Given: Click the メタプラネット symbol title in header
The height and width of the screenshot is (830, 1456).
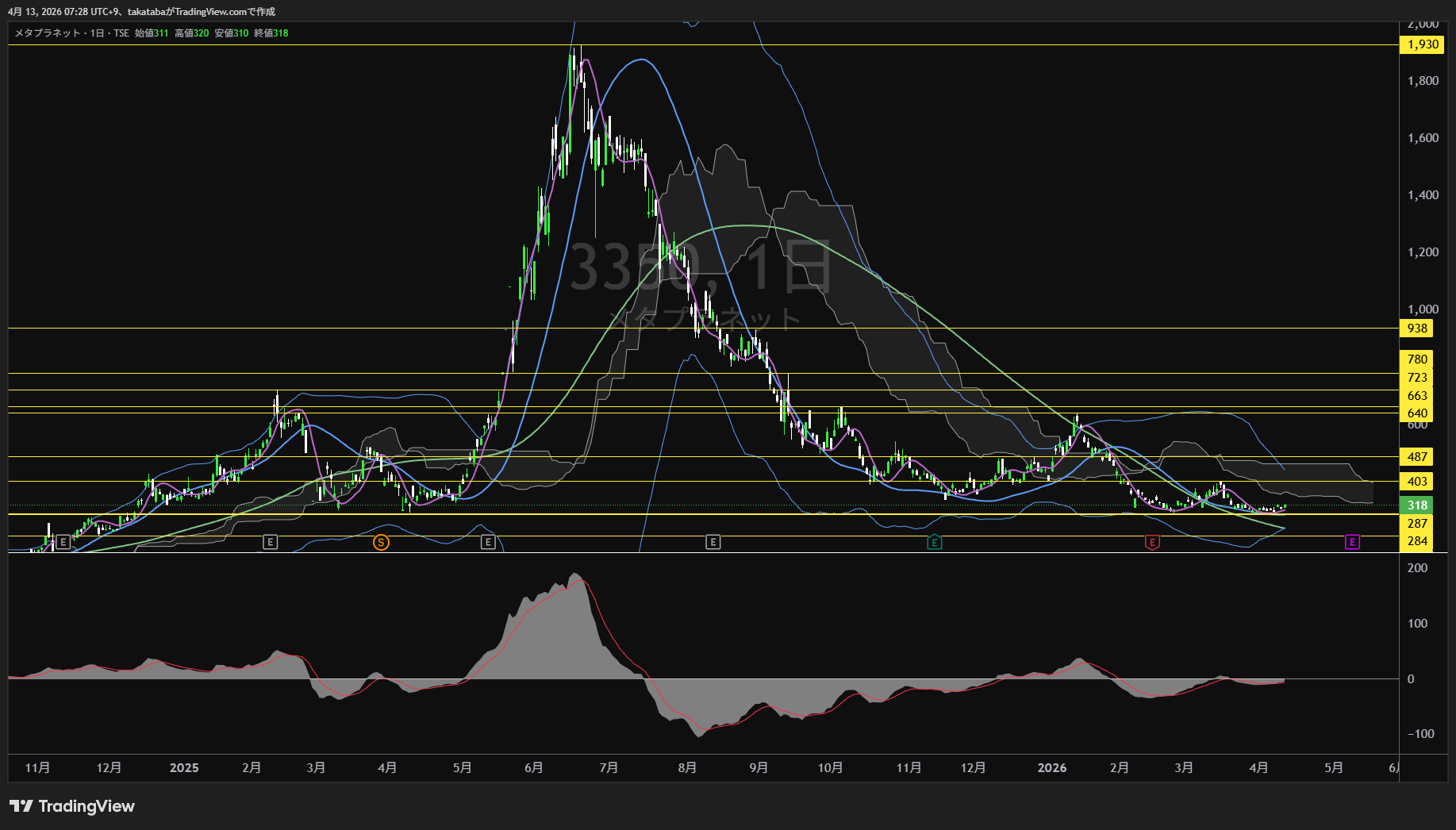Looking at the screenshot, I should click(48, 33).
